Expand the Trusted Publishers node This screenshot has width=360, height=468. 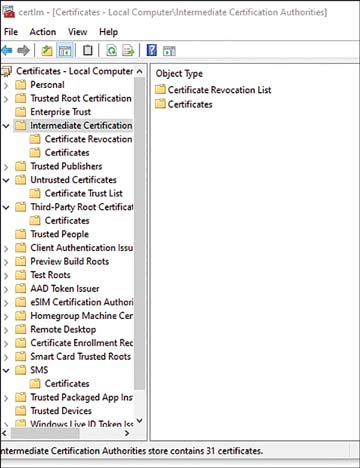(x=6, y=167)
